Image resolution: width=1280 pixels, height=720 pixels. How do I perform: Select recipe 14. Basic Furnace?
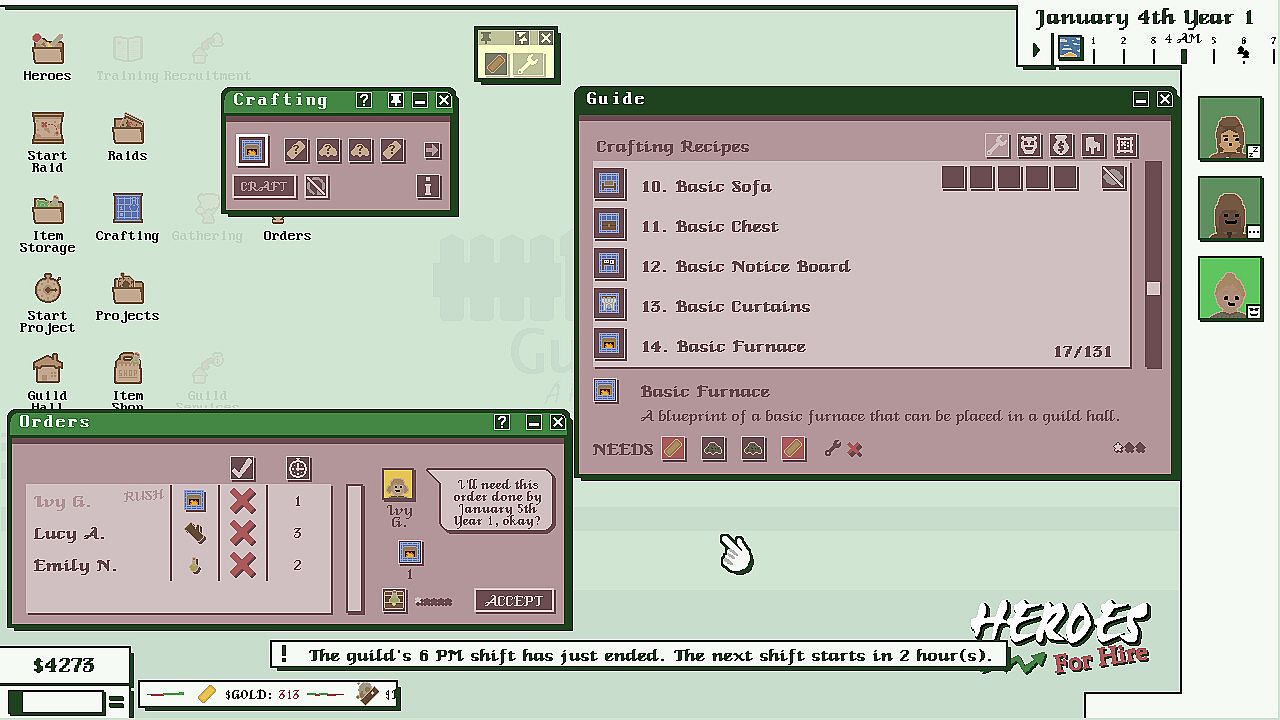(x=723, y=347)
